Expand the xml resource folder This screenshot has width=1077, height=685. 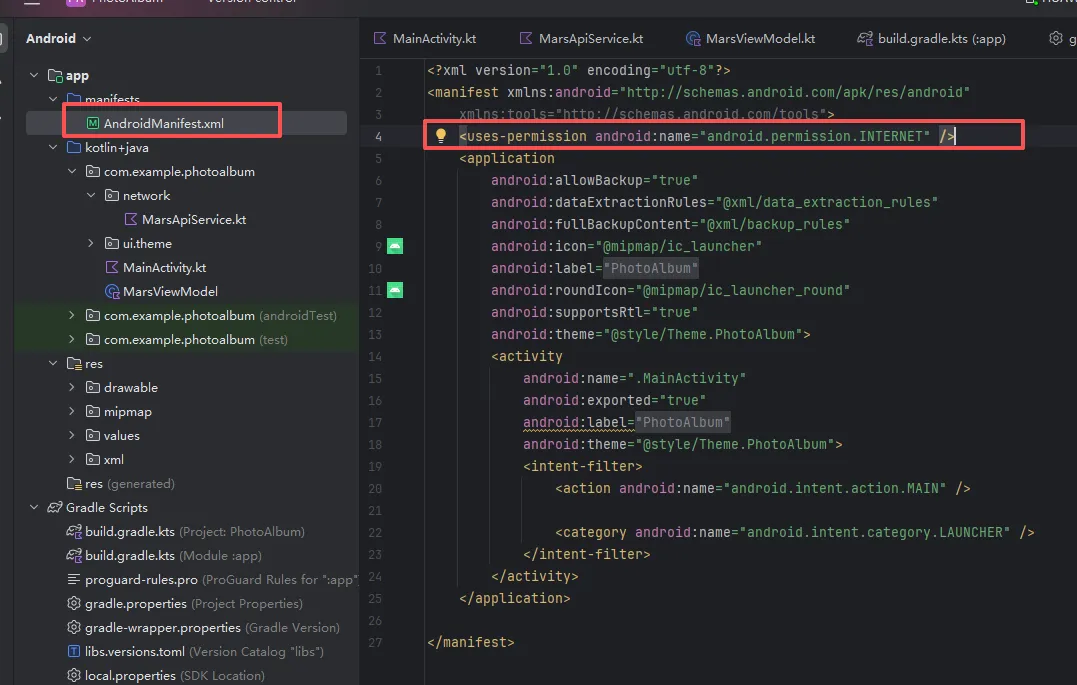click(72, 459)
